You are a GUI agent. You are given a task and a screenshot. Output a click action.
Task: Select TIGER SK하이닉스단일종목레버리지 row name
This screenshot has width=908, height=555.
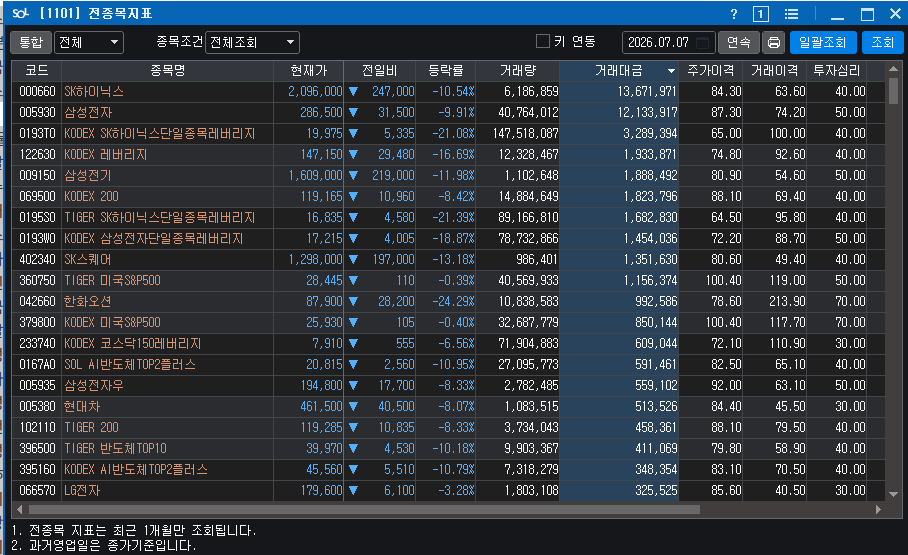[x=159, y=217]
